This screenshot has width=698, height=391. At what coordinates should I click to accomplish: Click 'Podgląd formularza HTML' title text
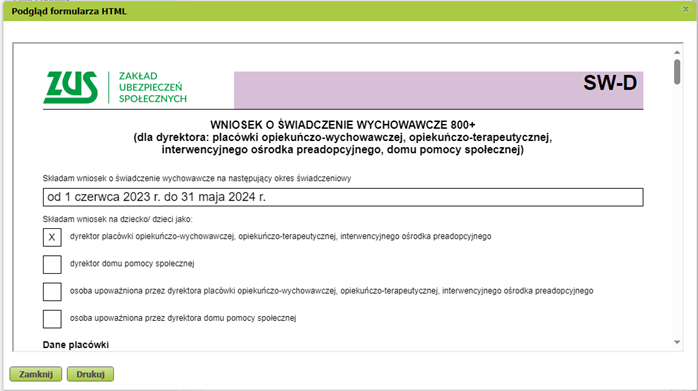click(69, 11)
